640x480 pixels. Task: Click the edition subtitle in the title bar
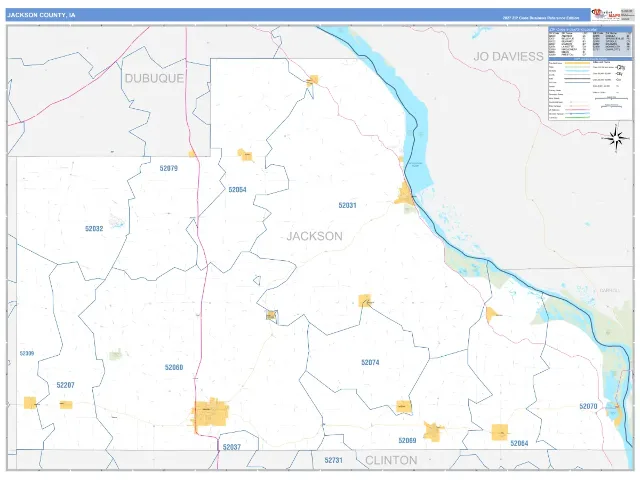coord(541,18)
